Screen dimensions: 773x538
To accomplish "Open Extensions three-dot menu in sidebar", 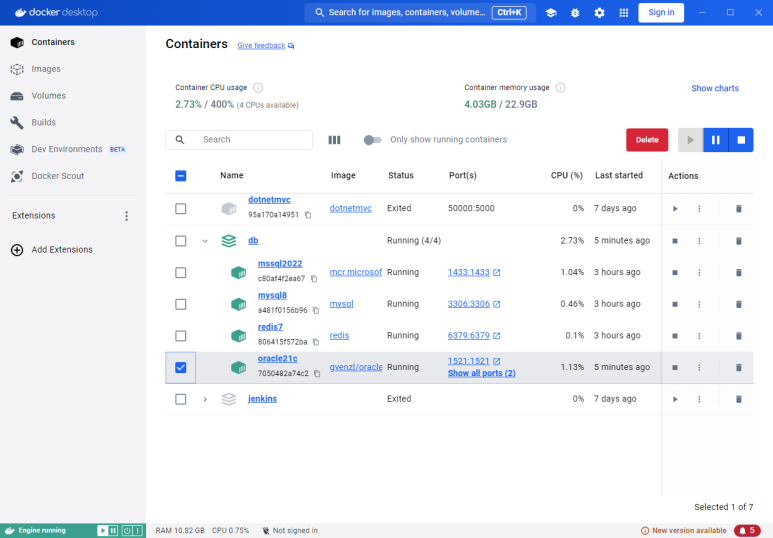I will [x=127, y=216].
